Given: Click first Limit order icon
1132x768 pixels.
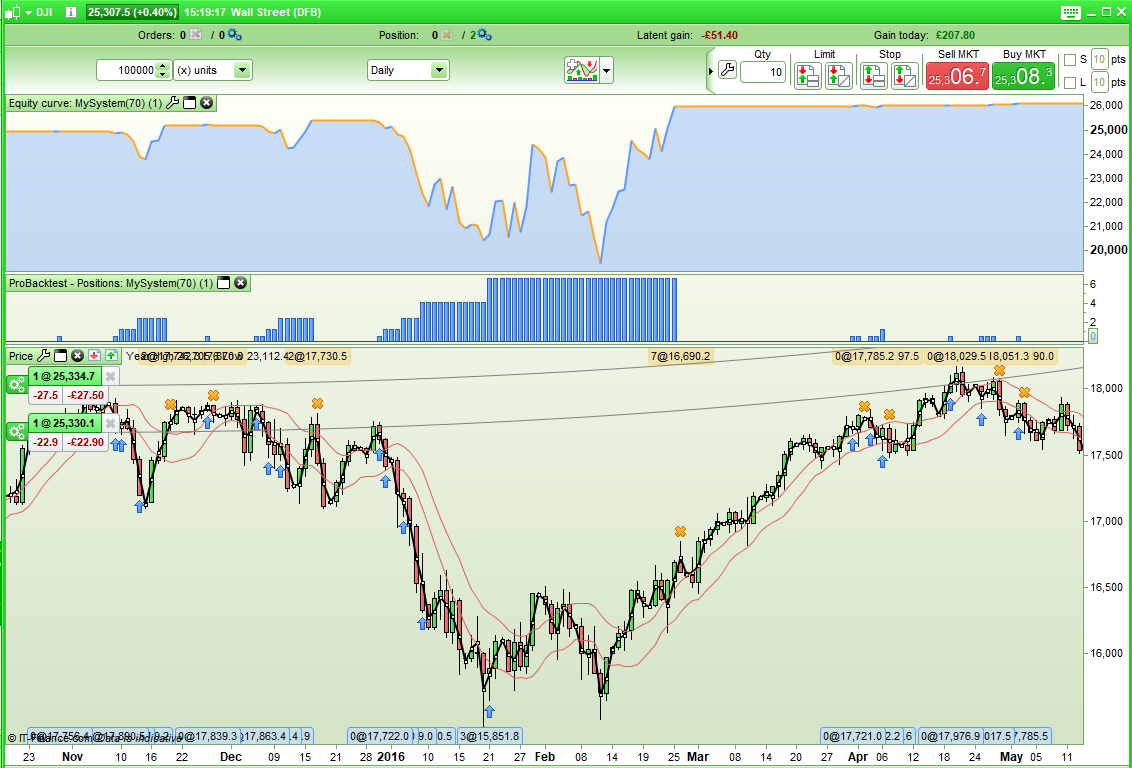Looking at the screenshot, I should click(808, 75).
